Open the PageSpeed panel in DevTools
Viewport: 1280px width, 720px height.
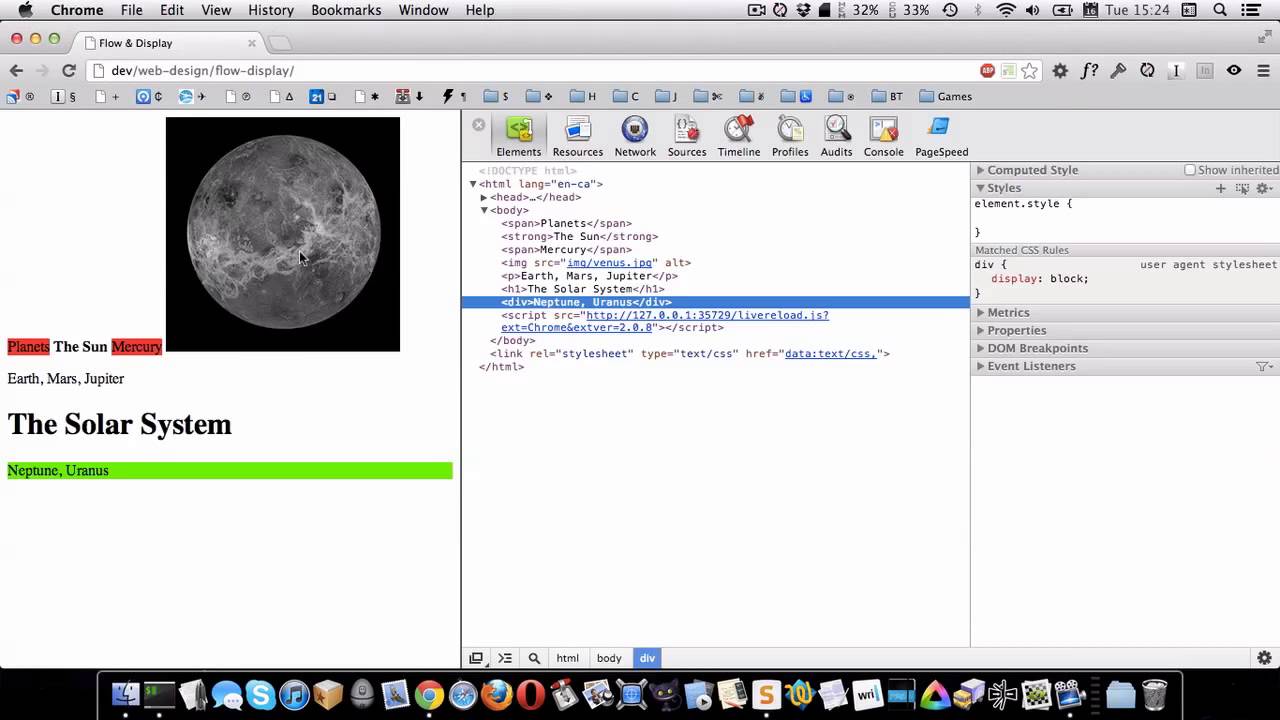(x=942, y=137)
